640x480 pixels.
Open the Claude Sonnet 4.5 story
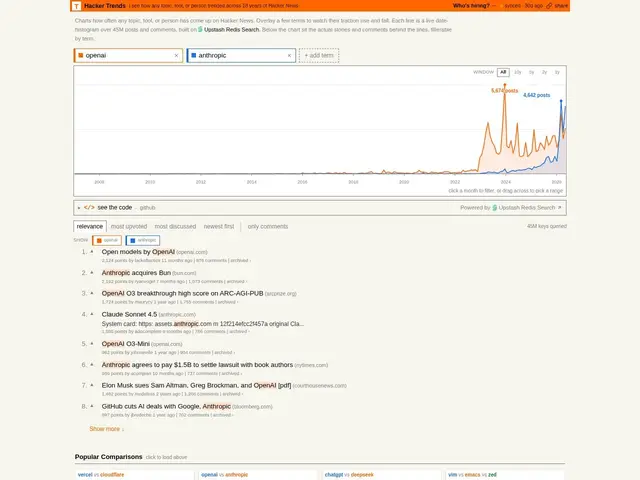[x=129, y=314]
